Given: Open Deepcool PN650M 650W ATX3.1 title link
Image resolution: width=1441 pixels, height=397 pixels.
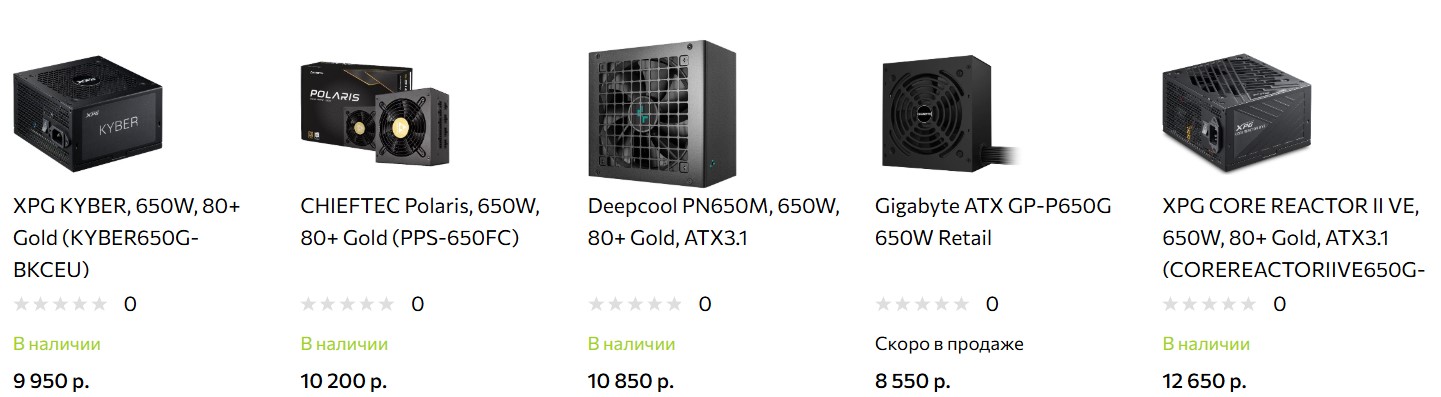Looking at the screenshot, I should [714, 222].
